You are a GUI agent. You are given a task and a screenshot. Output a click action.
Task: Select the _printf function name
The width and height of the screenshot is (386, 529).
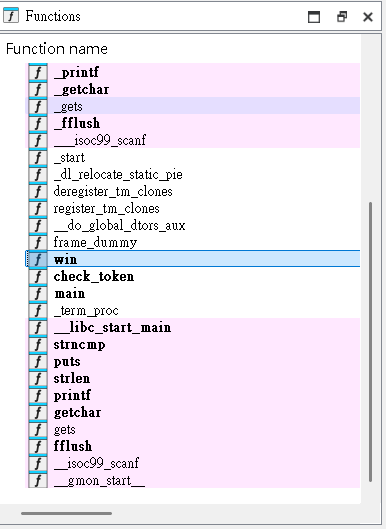click(76, 72)
